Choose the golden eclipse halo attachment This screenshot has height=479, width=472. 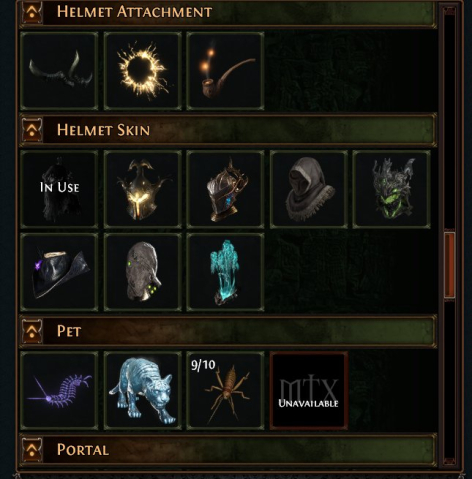point(143,71)
